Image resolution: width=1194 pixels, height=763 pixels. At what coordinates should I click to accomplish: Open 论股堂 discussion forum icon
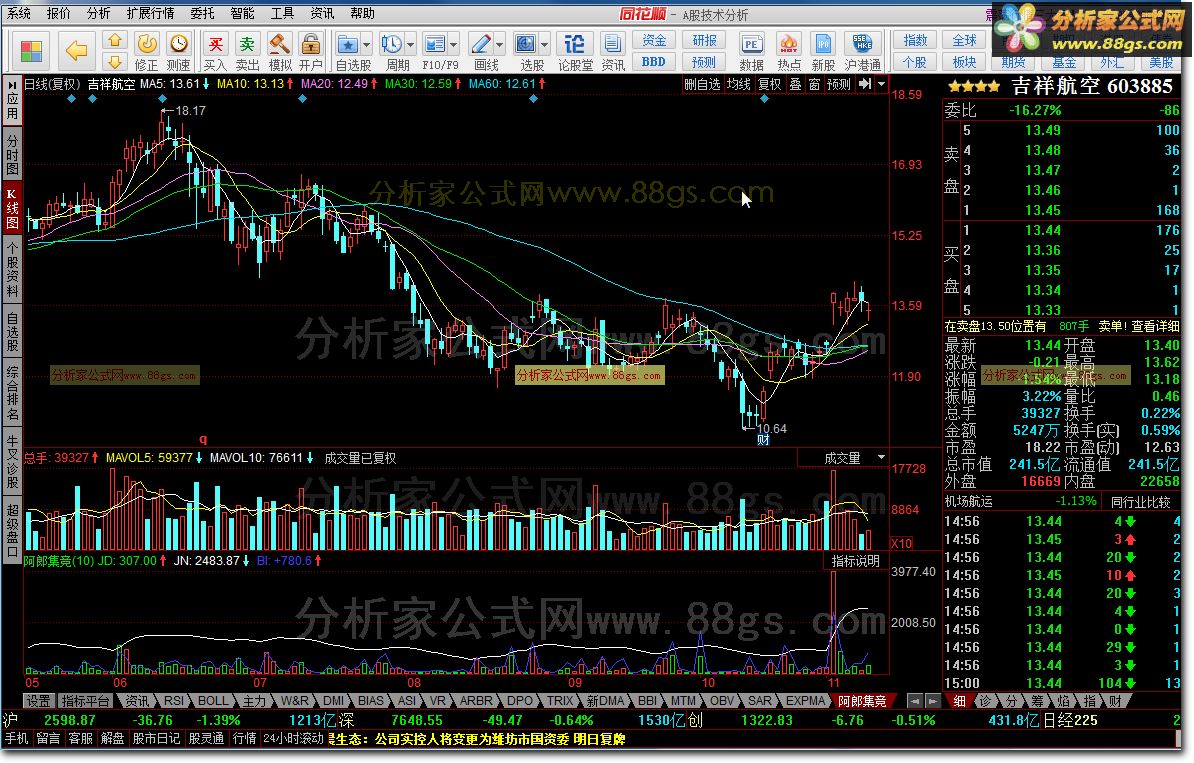tap(575, 52)
